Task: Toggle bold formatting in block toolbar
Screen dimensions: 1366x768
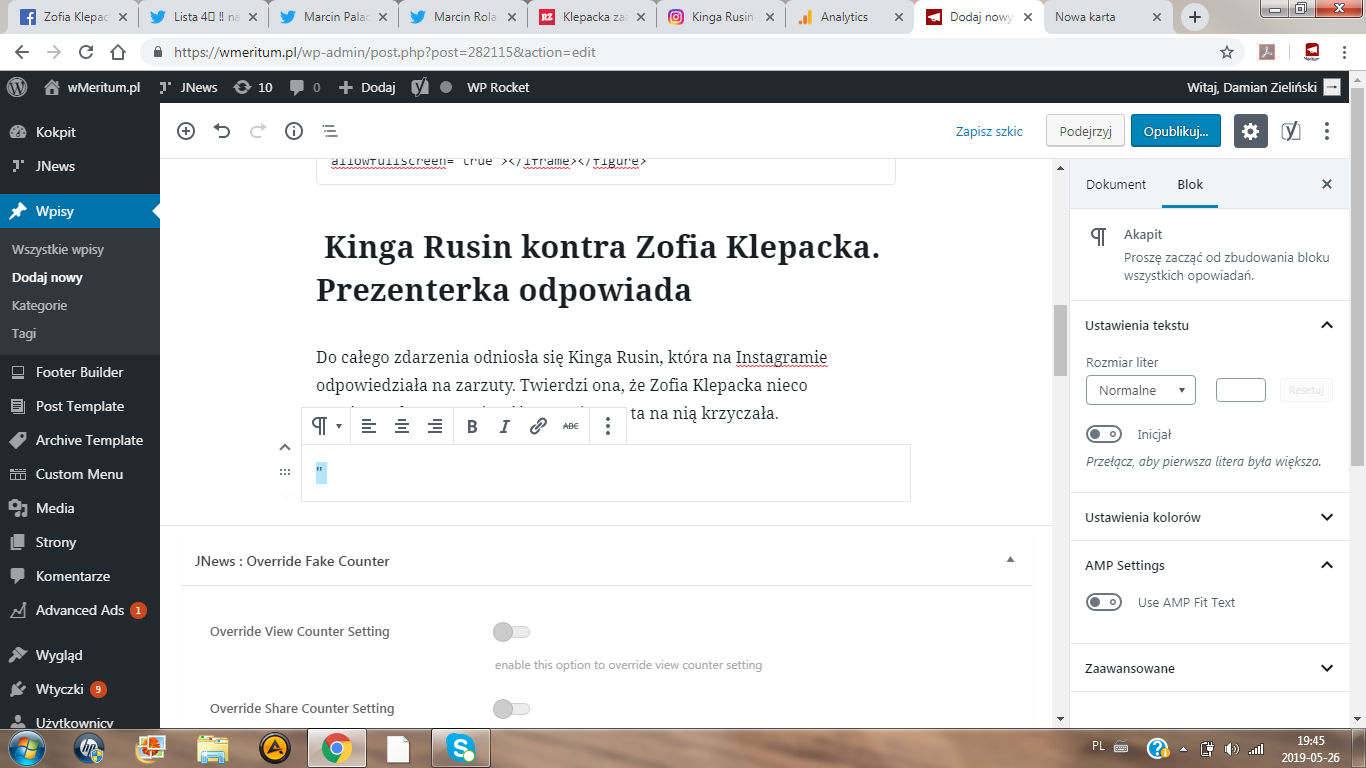Action: point(472,426)
